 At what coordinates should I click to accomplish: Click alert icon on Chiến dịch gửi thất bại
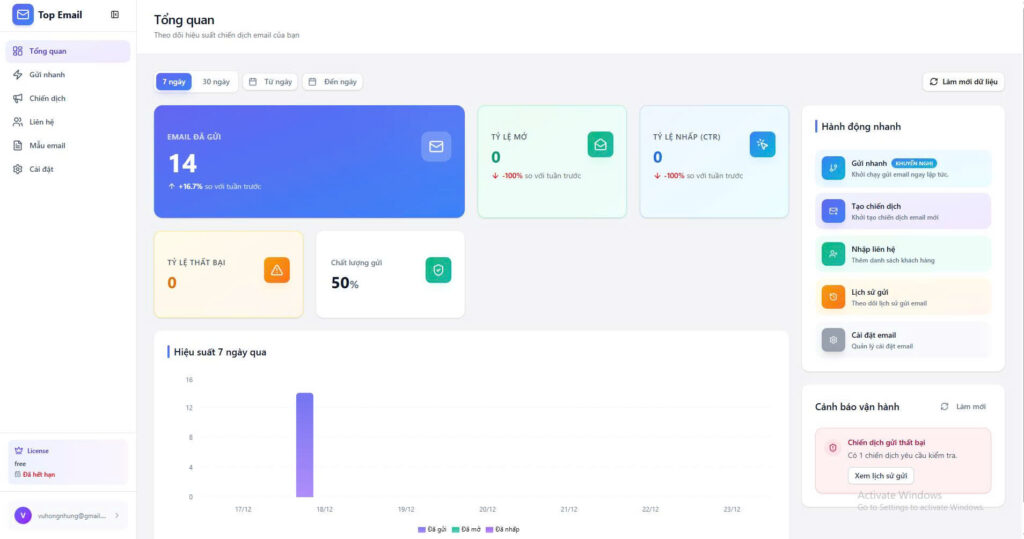(x=833, y=448)
